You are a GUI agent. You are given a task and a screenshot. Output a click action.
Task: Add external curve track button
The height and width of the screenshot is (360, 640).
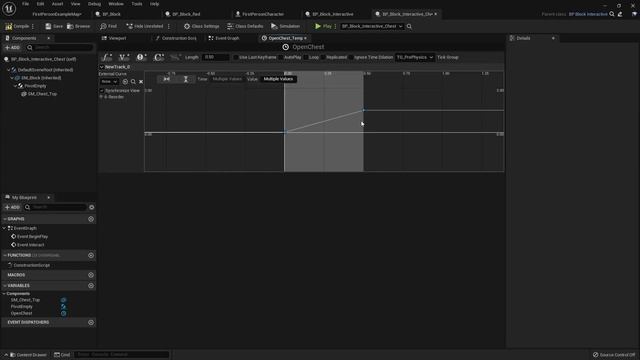click(x=175, y=57)
